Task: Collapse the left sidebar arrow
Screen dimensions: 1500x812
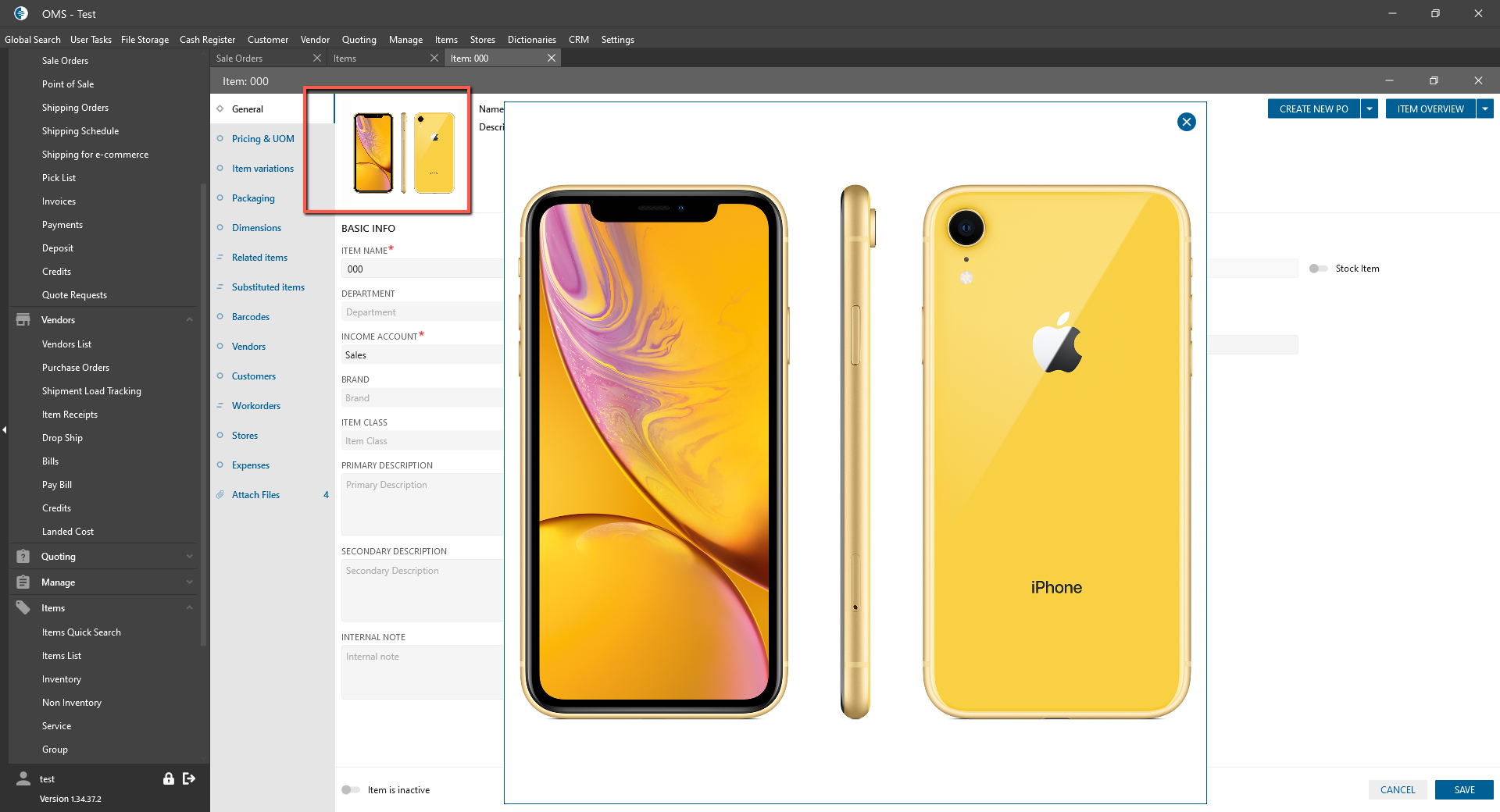Action: coord(5,429)
